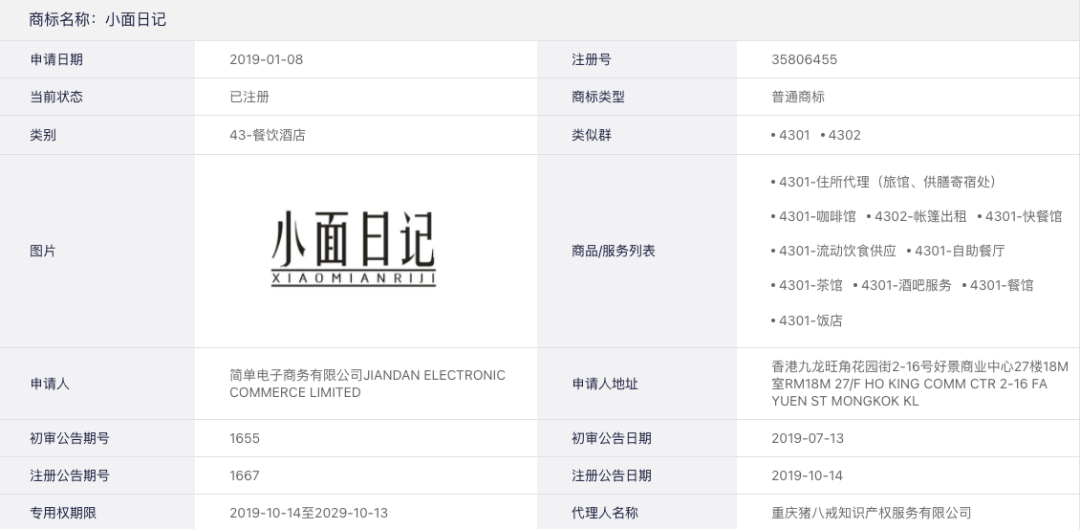Select registration number 35806455
The width and height of the screenshot is (1080, 529).
pyautogui.click(x=804, y=59)
